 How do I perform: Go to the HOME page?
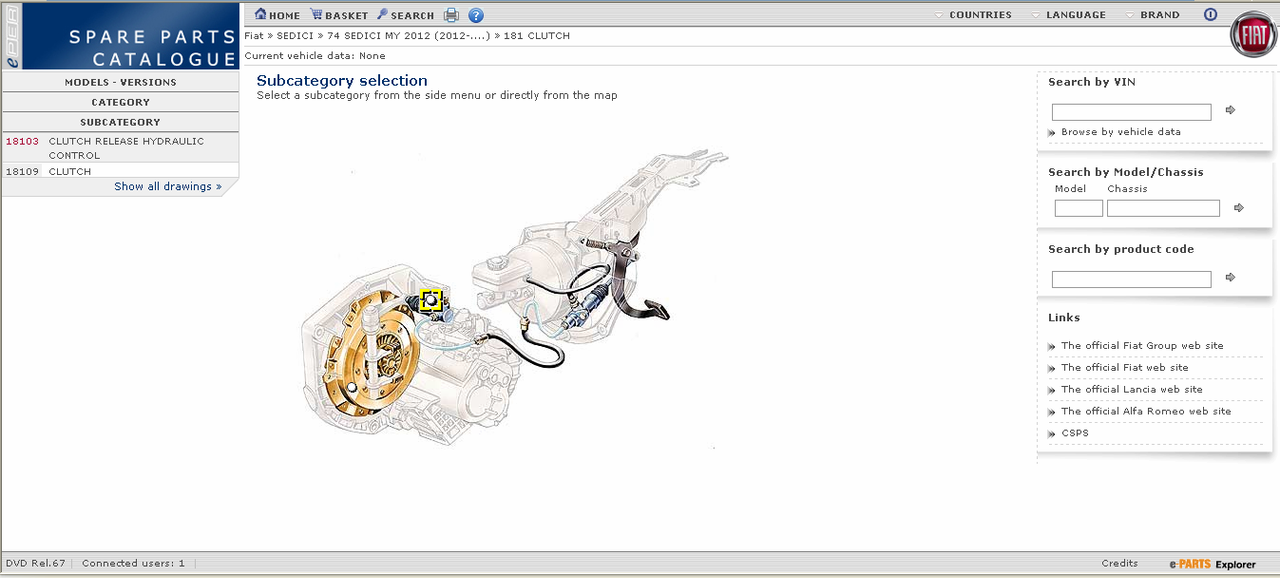click(278, 15)
